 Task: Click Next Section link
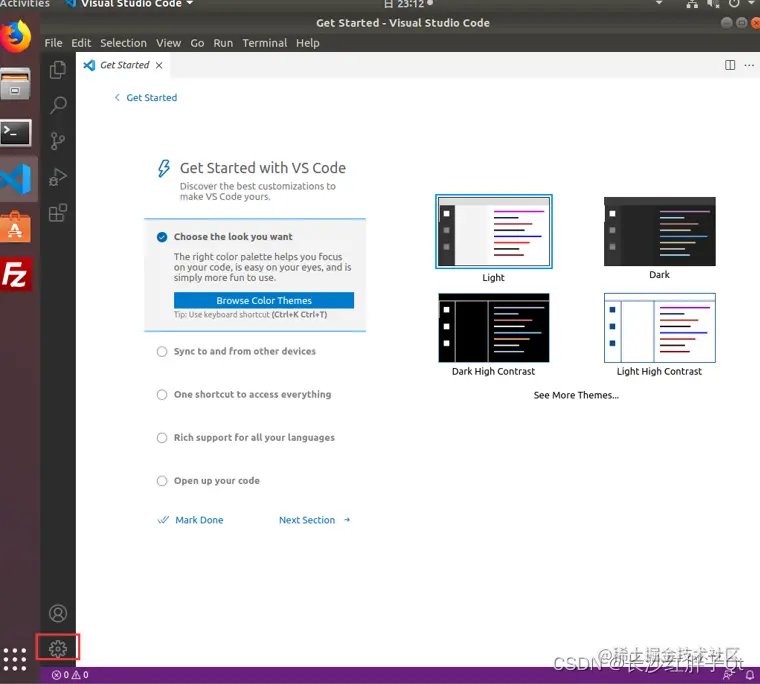[x=314, y=520]
